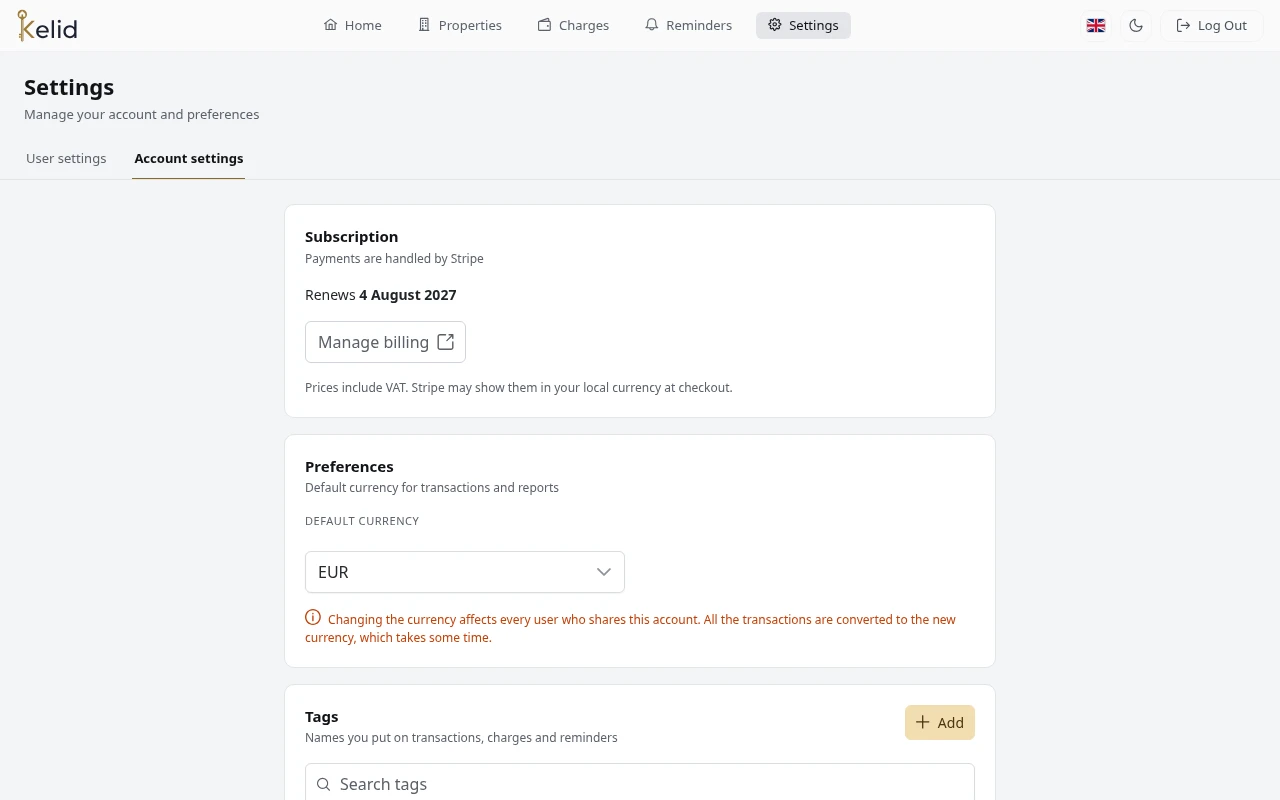Click 'Payments are handled by Stripe' text
Screen dimensions: 1280x800
click(x=394, y=258)
